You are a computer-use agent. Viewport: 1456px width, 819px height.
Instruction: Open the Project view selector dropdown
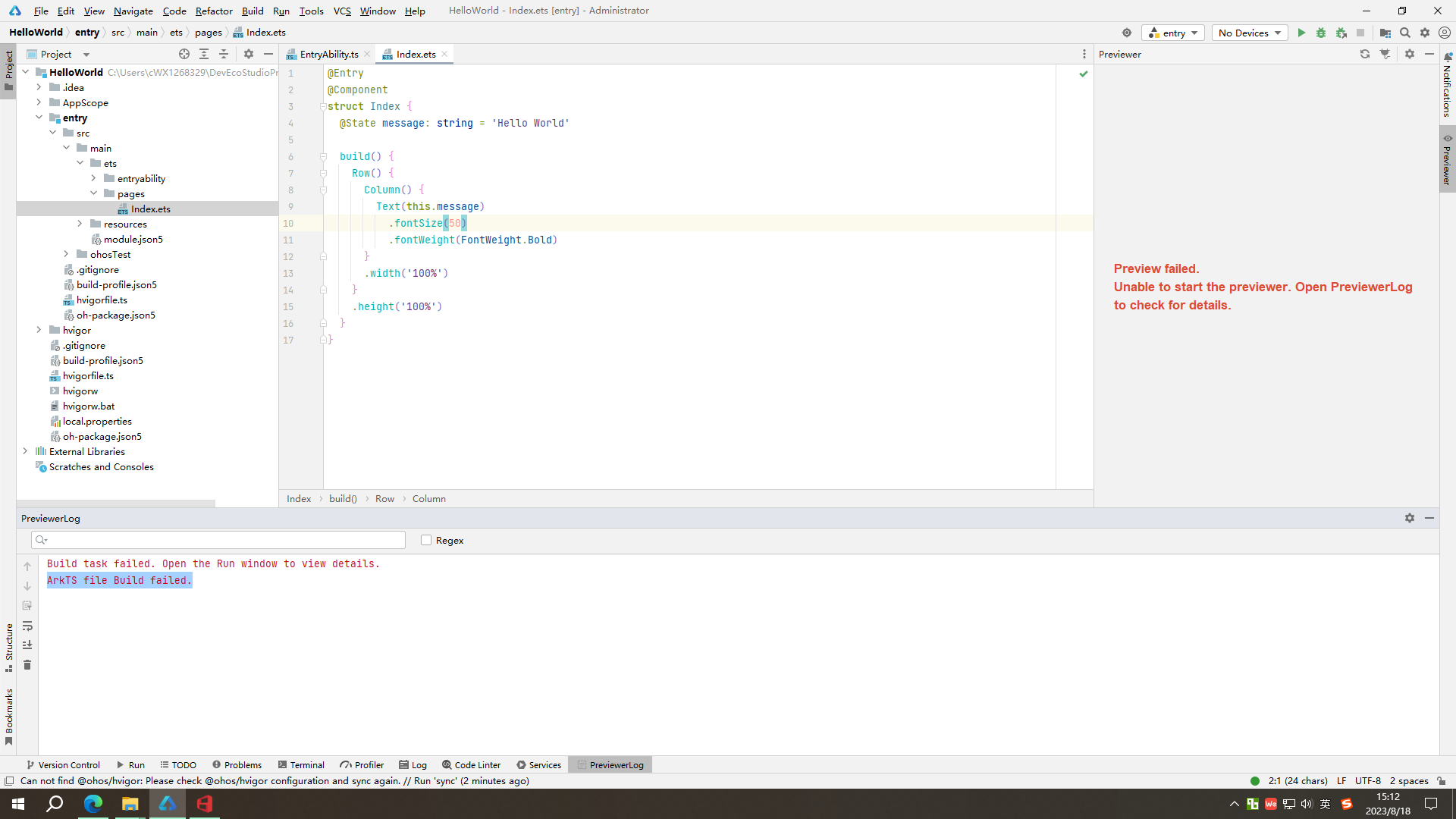pos(58,54)
